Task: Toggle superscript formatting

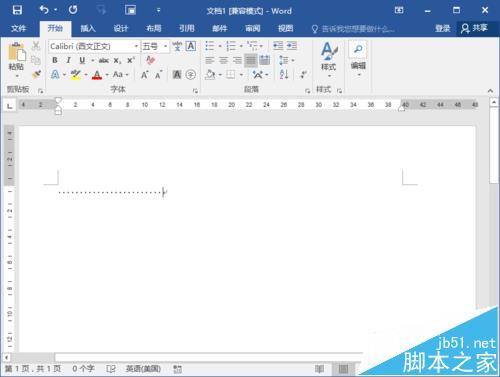Action: coord(131,60)
